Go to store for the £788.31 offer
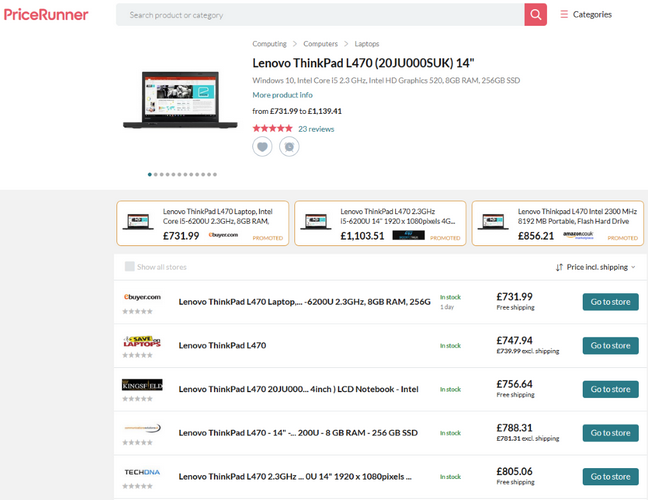This screenshot has height=500, width=648. 610,433
